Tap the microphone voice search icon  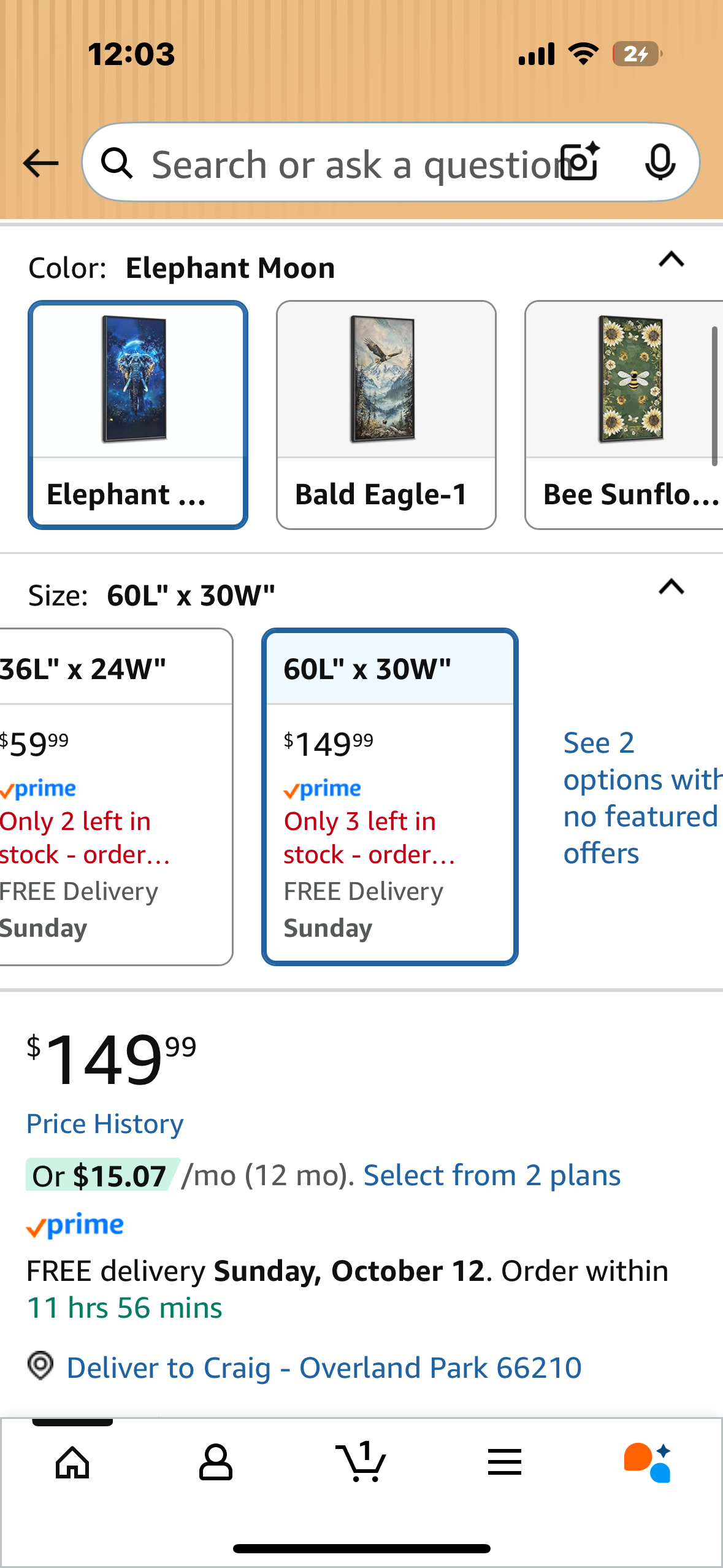[x=660, y=163]
